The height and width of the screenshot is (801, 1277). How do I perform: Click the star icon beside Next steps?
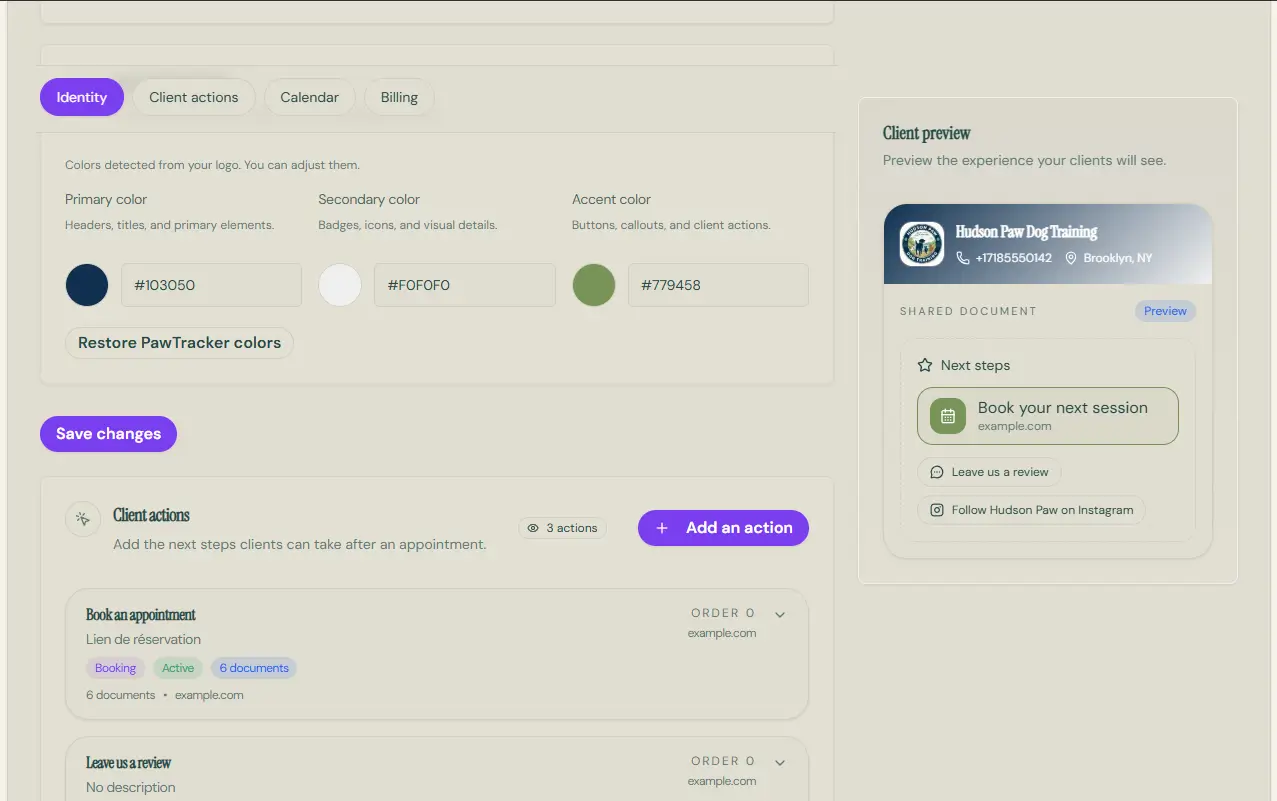click(x=925, y=365)
